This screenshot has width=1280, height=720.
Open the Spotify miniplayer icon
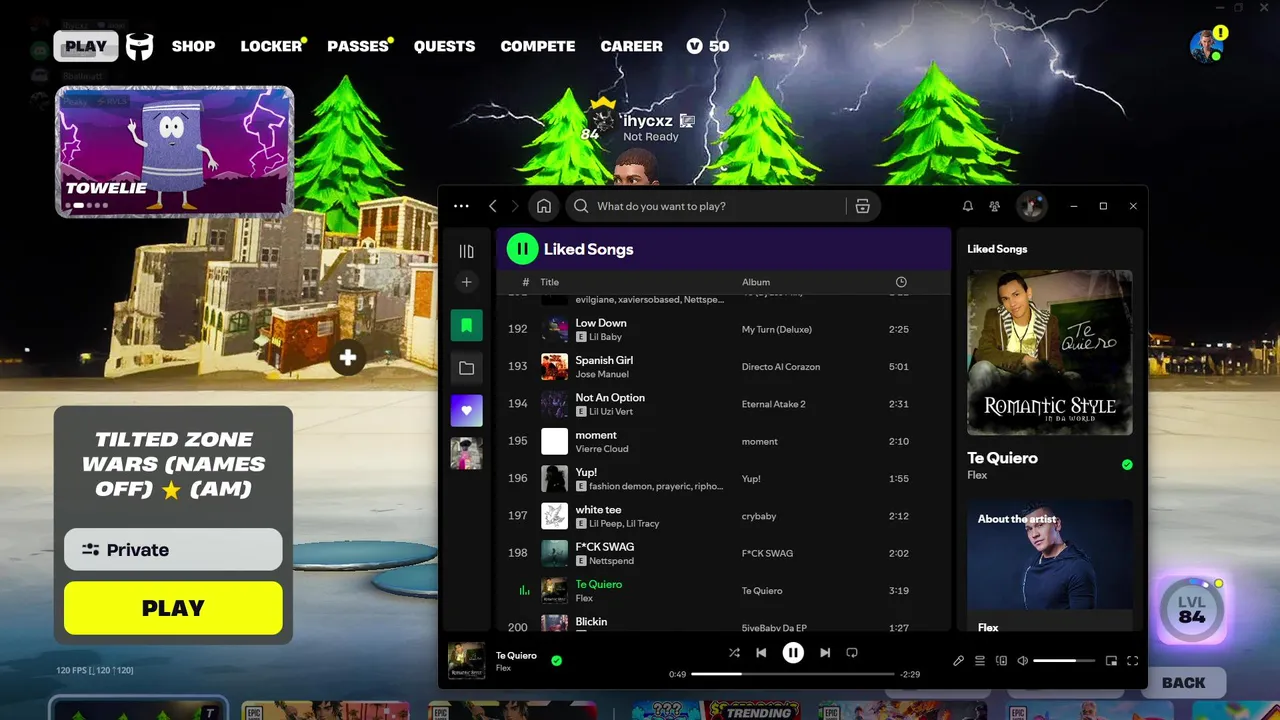pos(1111,661)
